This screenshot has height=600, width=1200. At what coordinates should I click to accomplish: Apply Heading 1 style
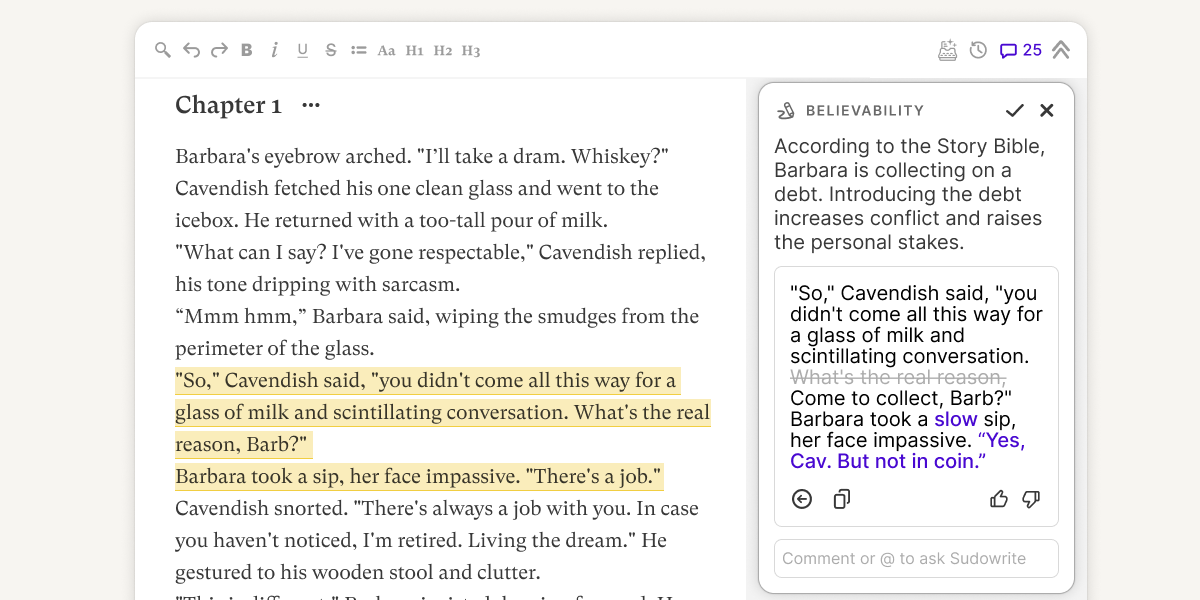click(415, 51)
